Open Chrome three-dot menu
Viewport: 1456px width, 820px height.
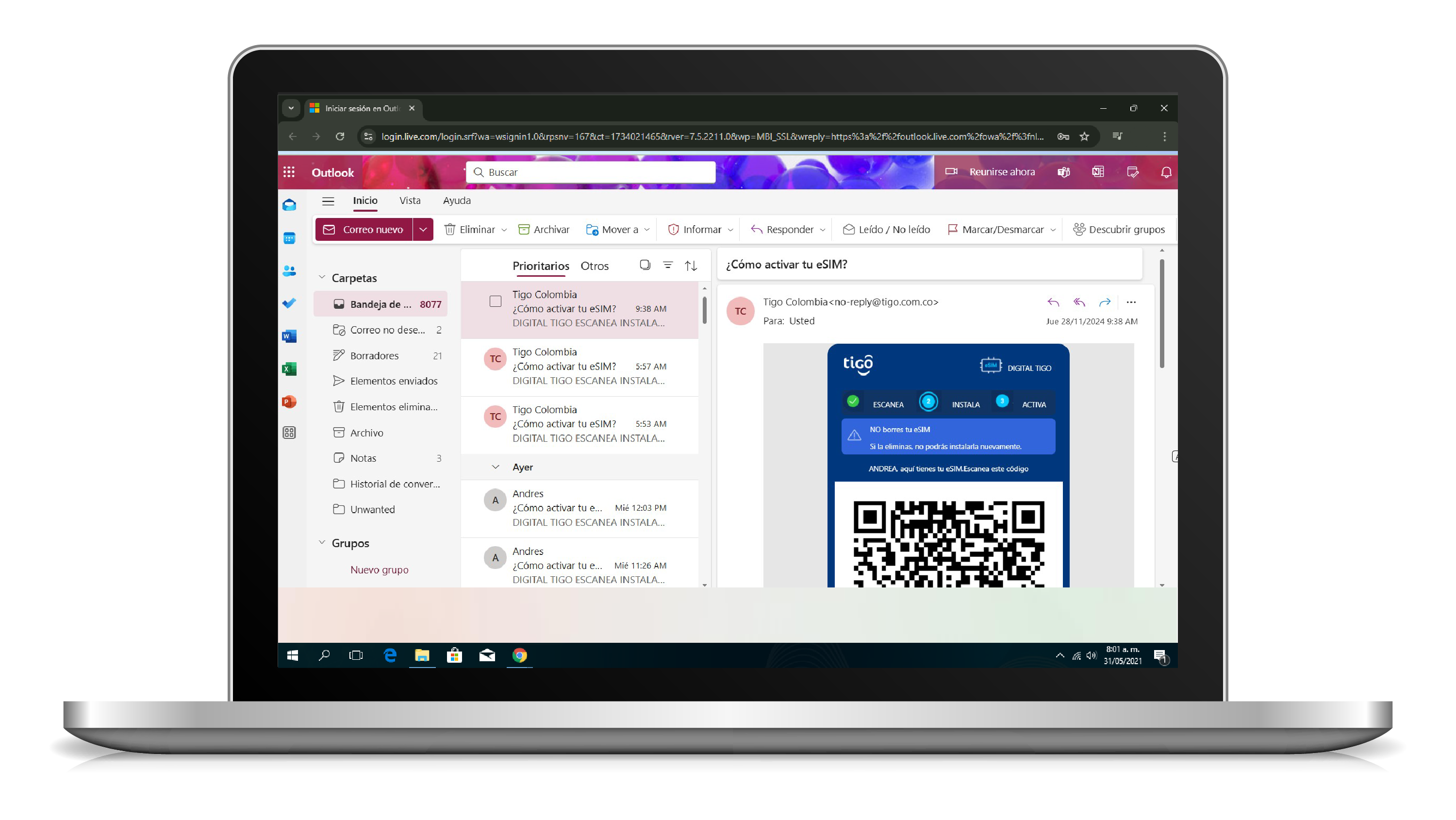pyautogui.click(x=1164, y=136)
